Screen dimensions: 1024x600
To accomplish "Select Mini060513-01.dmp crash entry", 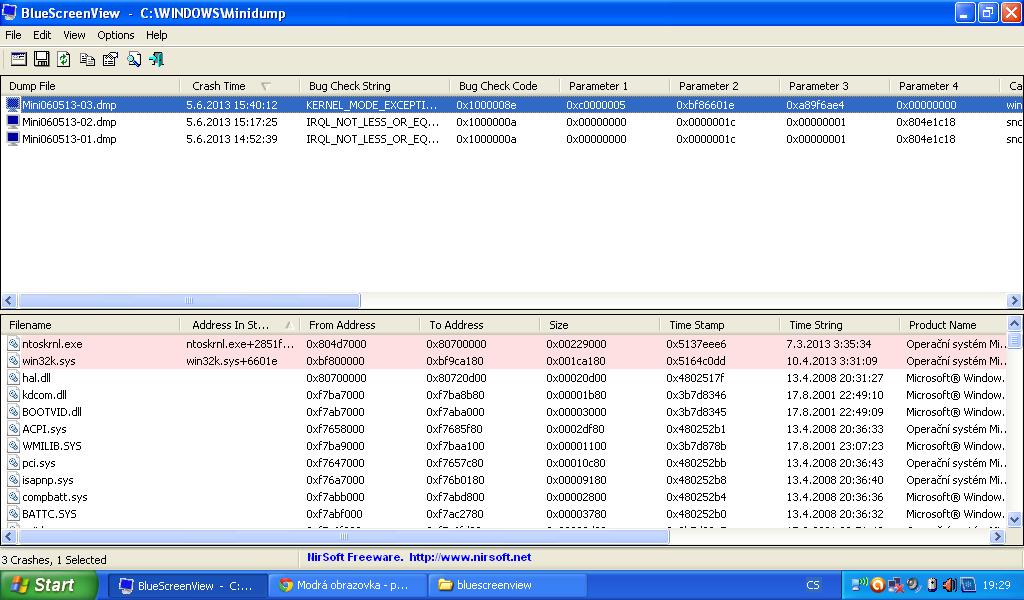I will click(69, 139).
